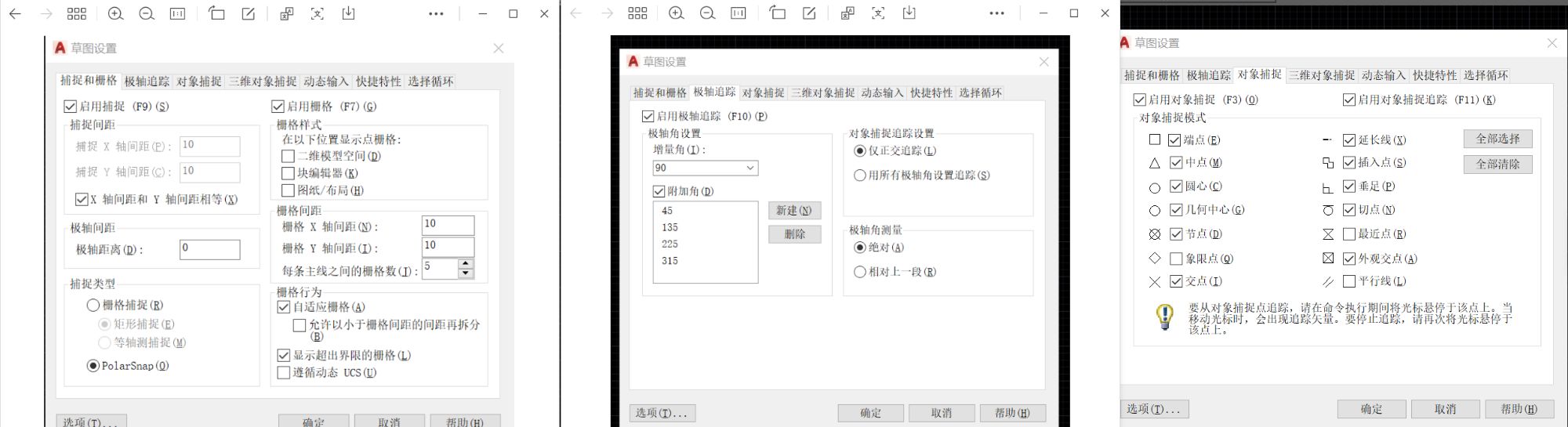Toggle 启用栅格 (F7) checkbox
Image resolution: width=1568 pixels, height=427 pixels.
click(278, 107)
